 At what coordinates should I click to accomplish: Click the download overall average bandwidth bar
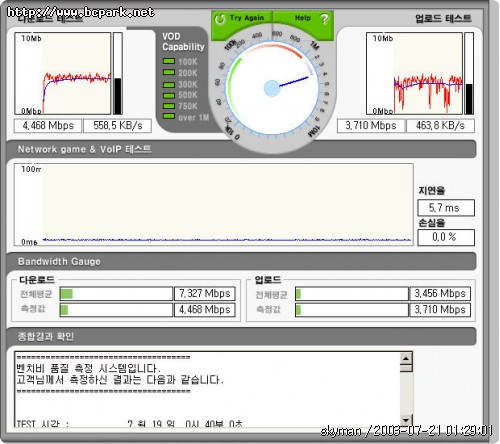pyautogui.click(x=116, y=294)
